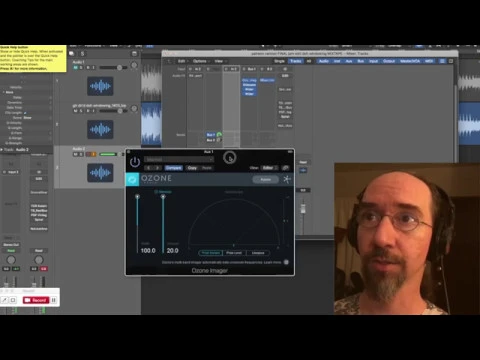Click the right channel strip pan knob
Image resolution: width=480 pixels, height=360 pixels.
39,259
